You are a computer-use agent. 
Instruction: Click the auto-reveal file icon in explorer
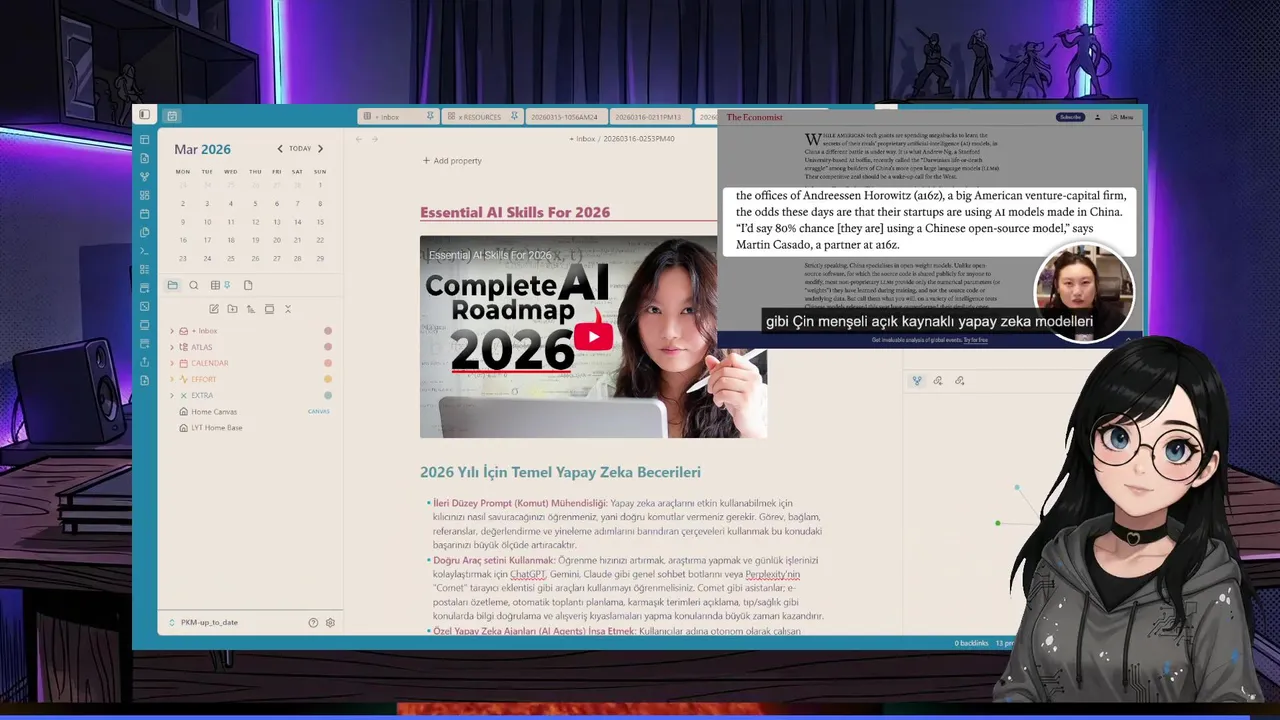(269, 309)
